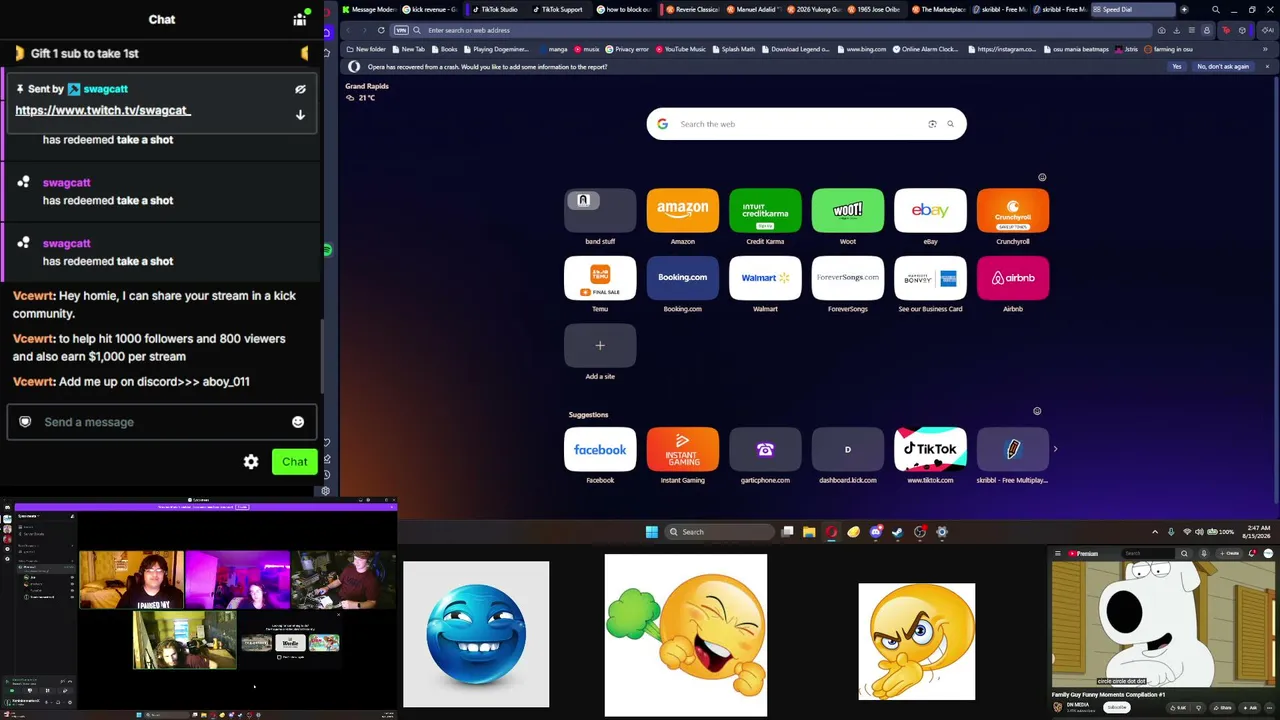Open the New folder bookmark
1280x720 pixels.
click(366, 49)
